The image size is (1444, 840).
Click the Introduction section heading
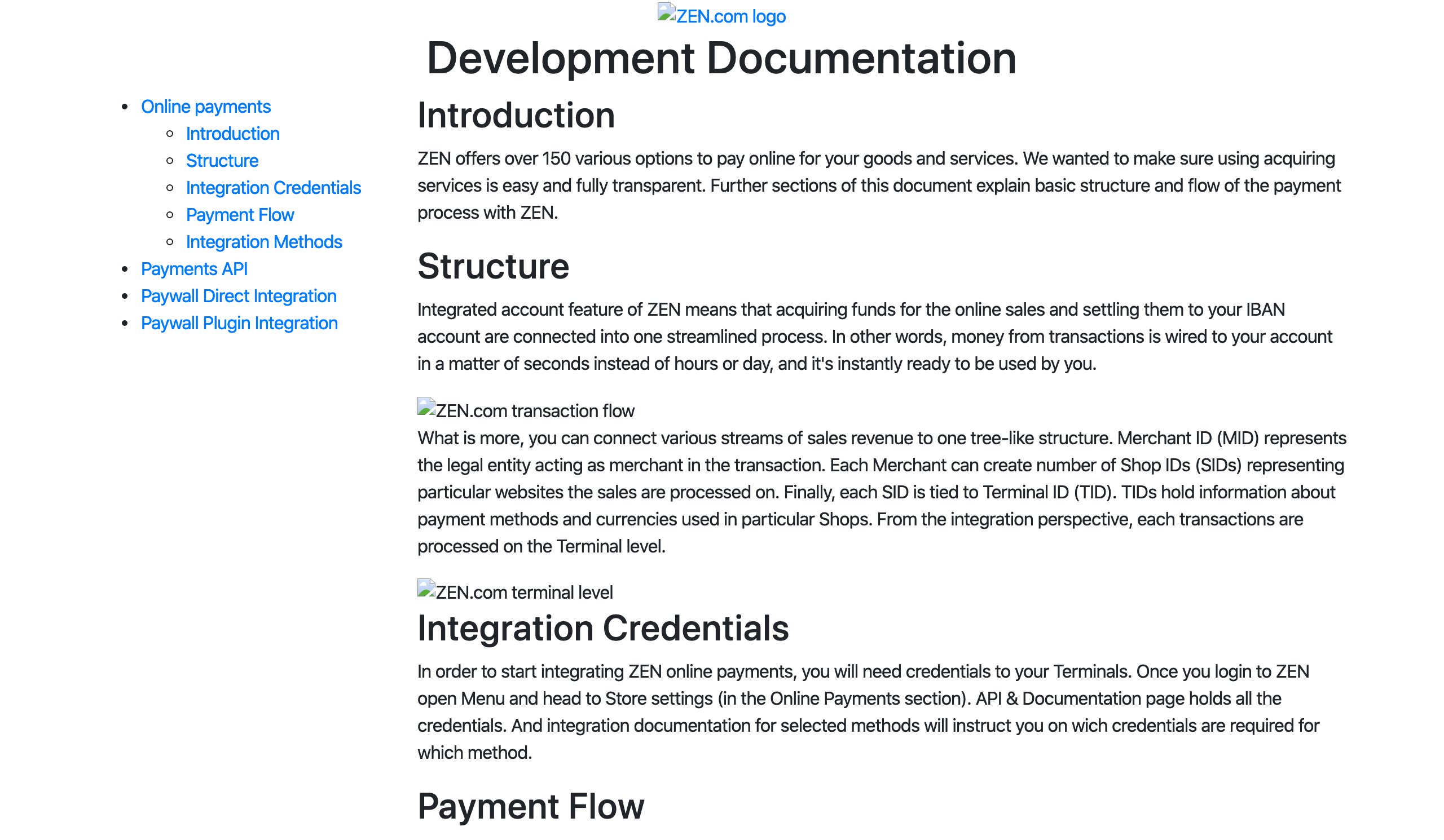(516, 115)
